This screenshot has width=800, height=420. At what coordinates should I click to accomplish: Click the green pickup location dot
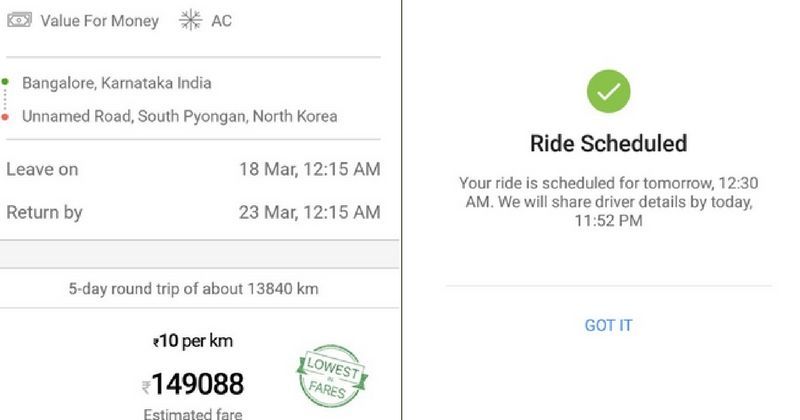point(5,83)
